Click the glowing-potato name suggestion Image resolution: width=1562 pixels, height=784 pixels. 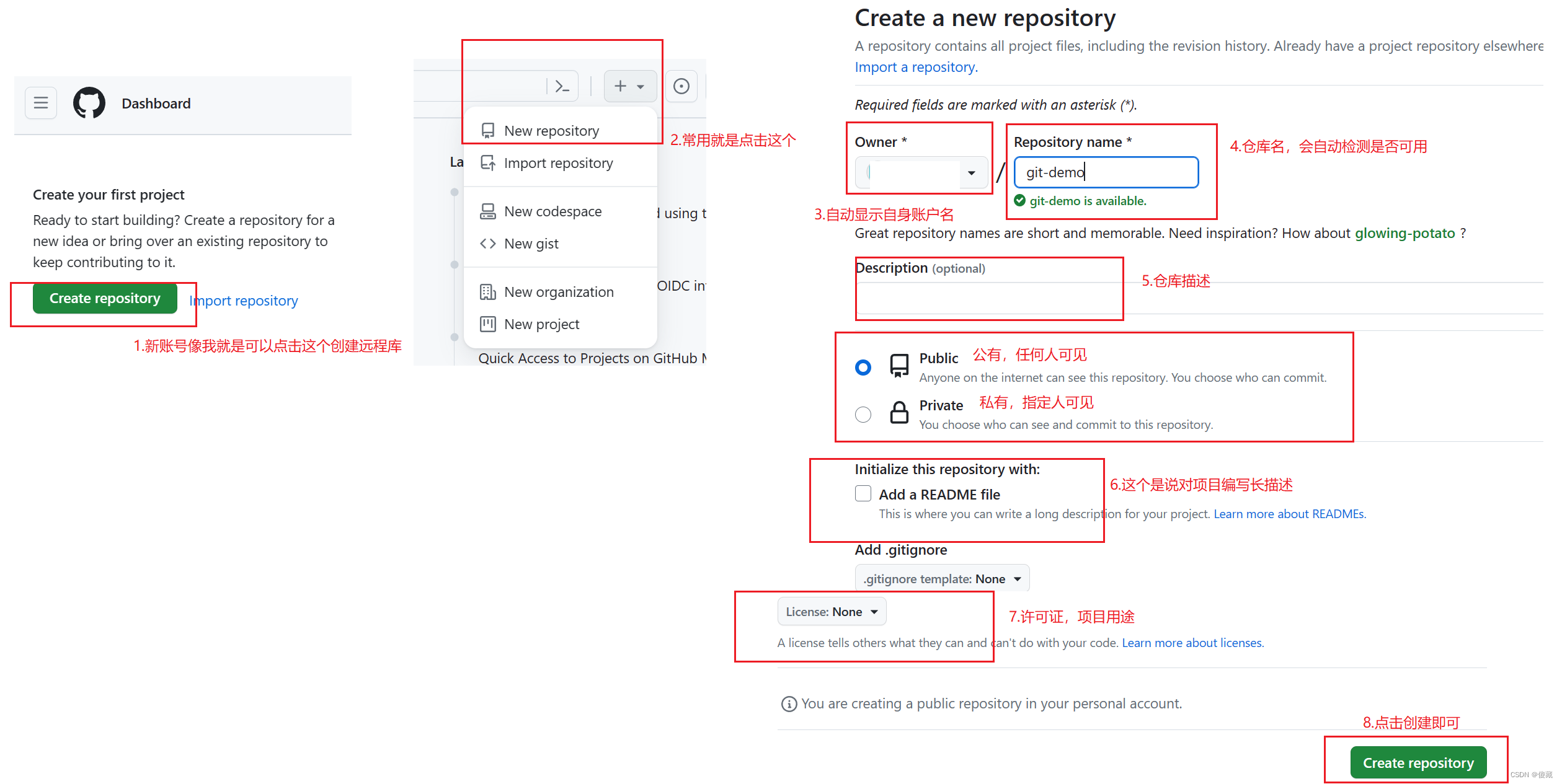tap(1404, 233)
